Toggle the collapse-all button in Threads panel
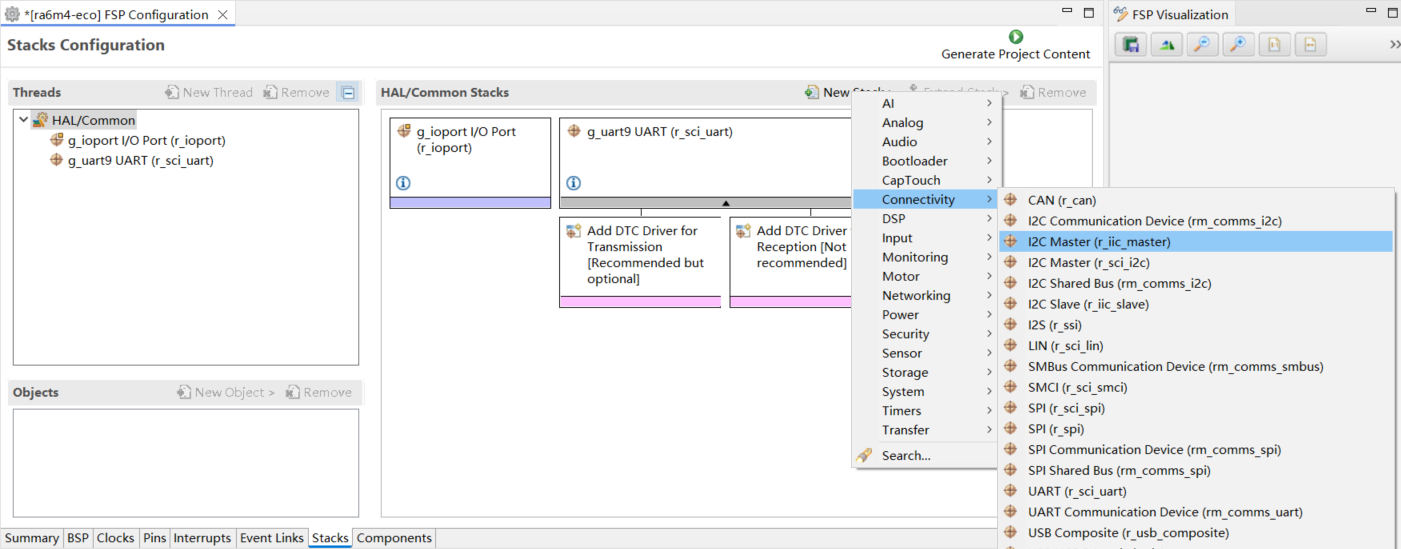This screenshot has width=1401, height=549. point(347,92)
